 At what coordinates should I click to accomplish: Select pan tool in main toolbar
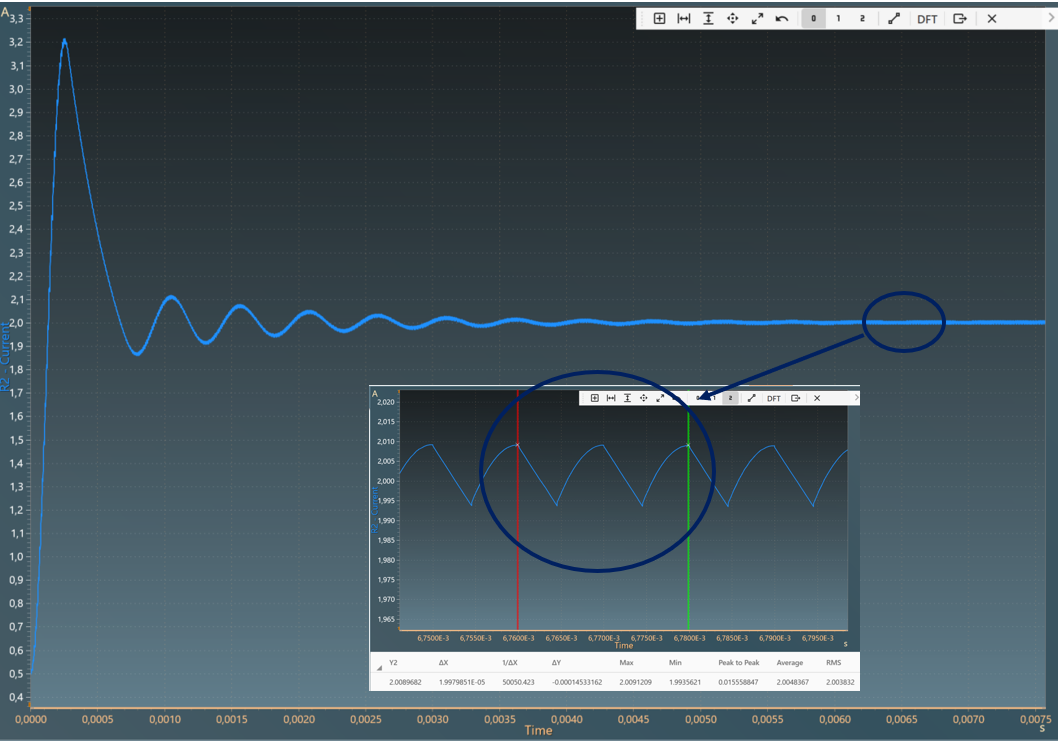point(732,19)
